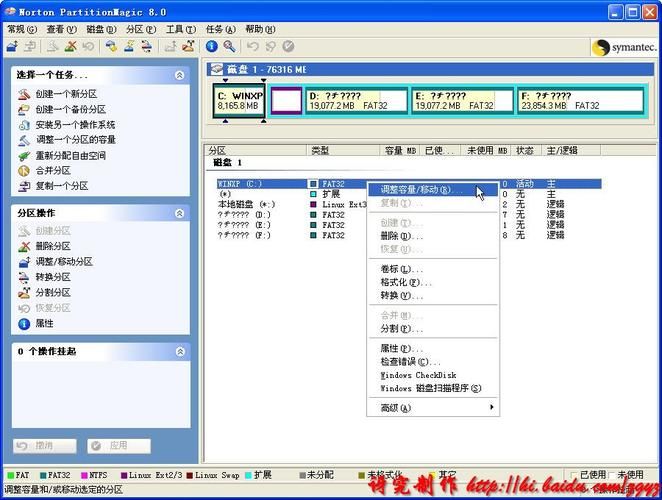Click the copy partition toolbar icon

30,46
